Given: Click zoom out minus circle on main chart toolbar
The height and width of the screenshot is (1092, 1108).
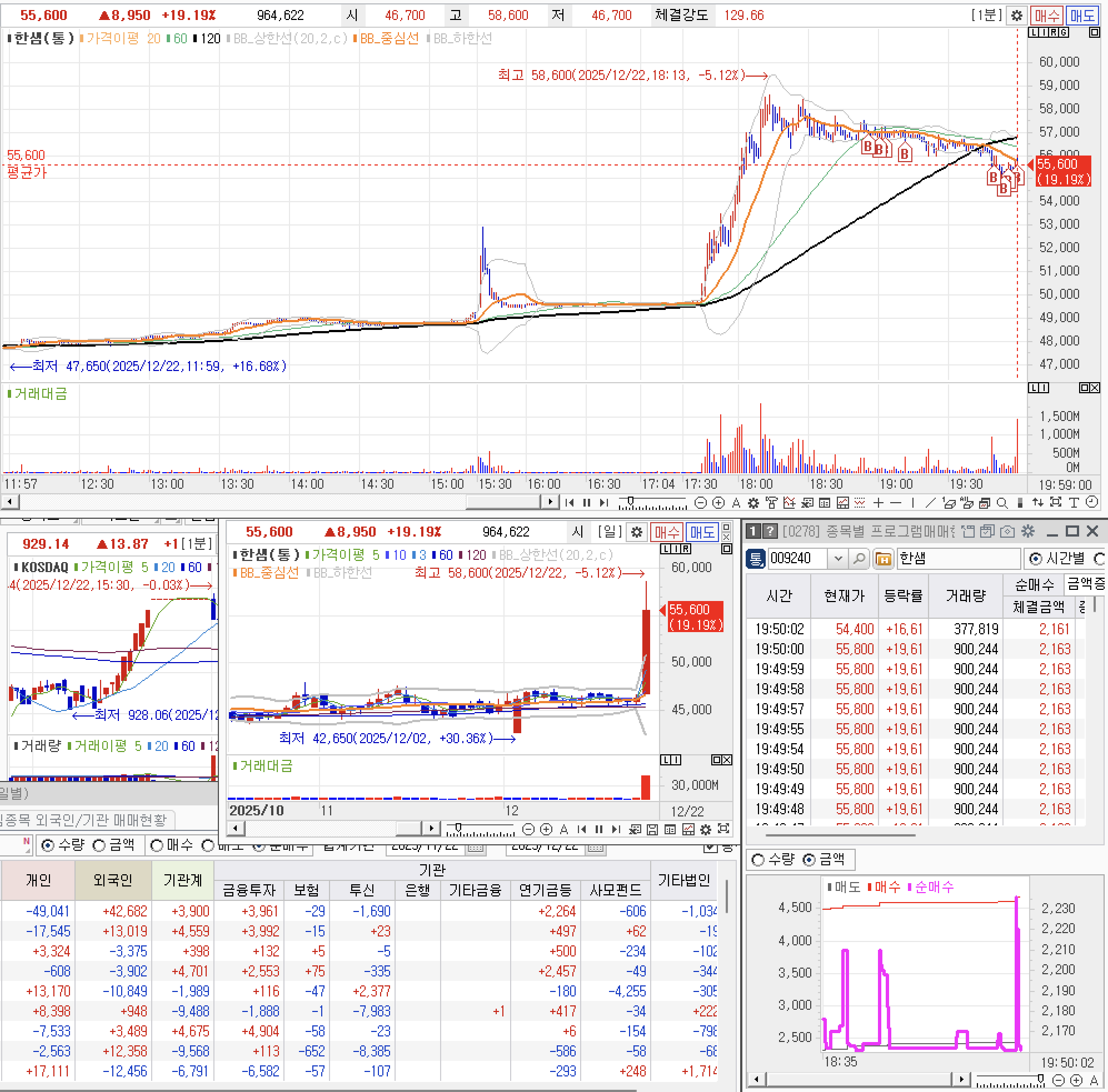Looking at the screenshot, I should coord(700,503).
